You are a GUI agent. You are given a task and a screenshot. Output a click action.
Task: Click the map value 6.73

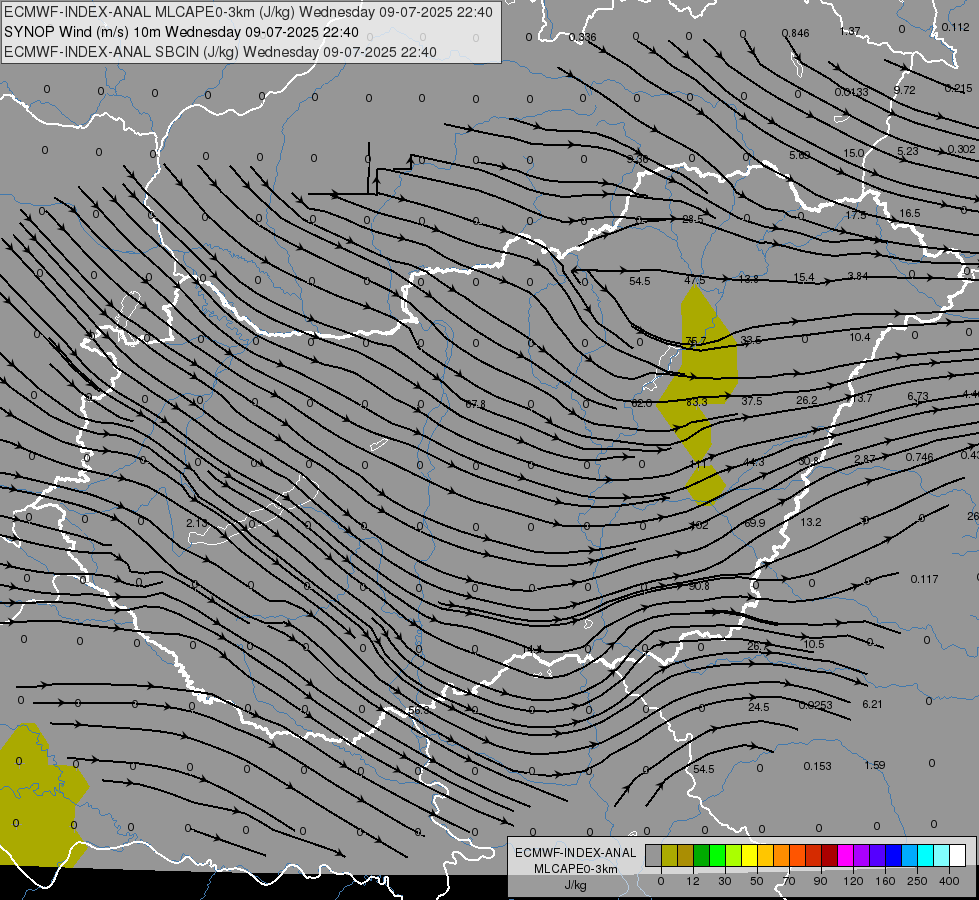pos(918,396)
